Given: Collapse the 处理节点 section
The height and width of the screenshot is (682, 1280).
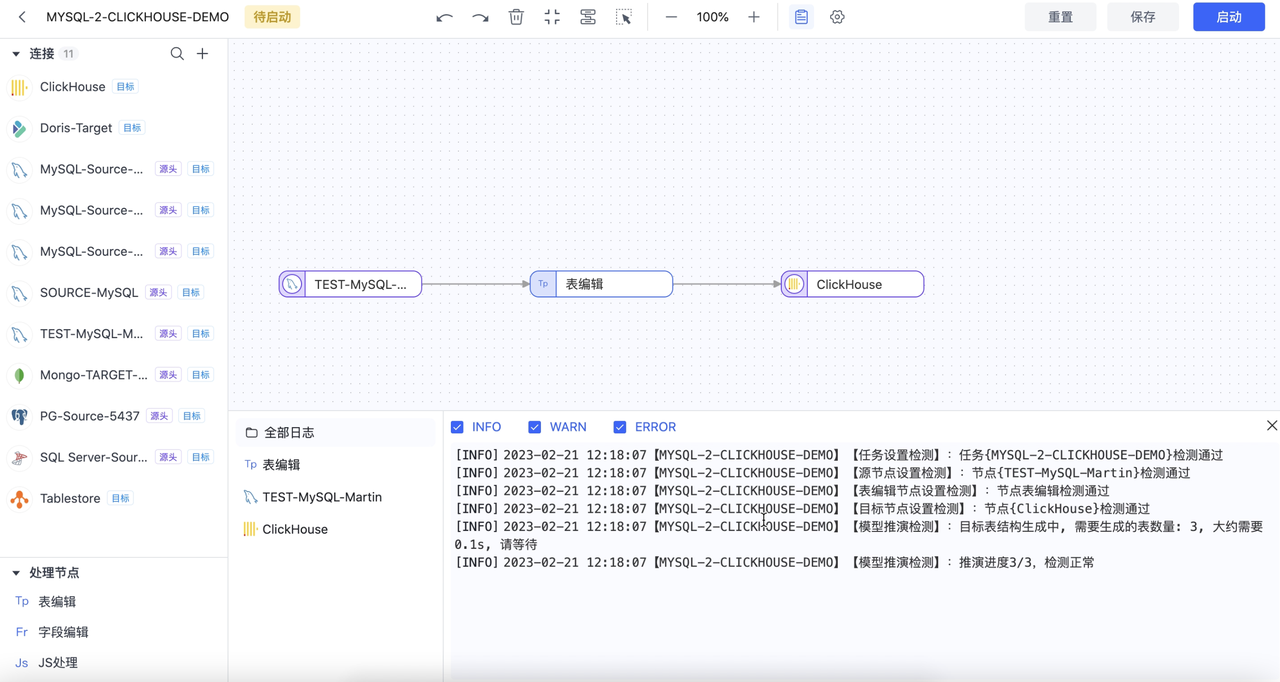Looking at the screenshot, I should pyautogui.click(x=16, y=573).
